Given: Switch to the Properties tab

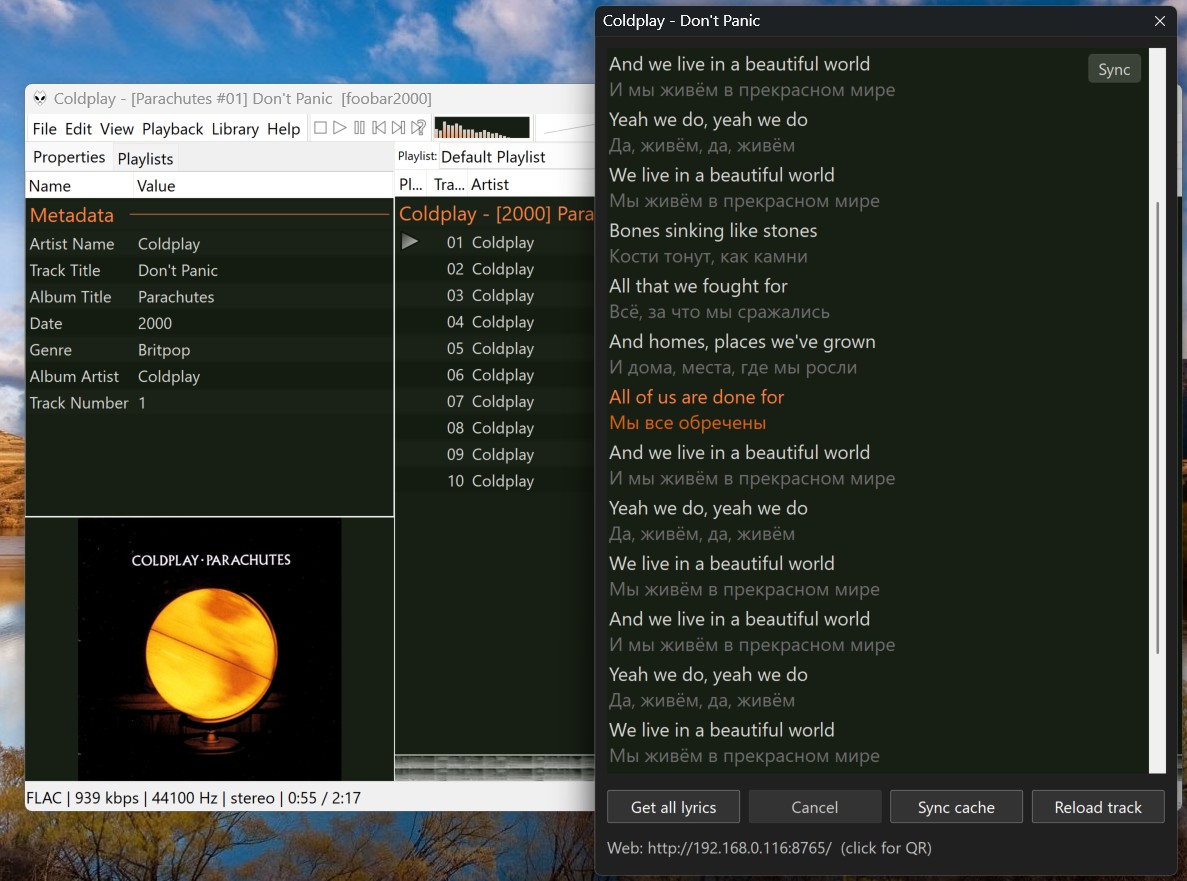Looking at the screenshot, I should (x=69, y=157).
